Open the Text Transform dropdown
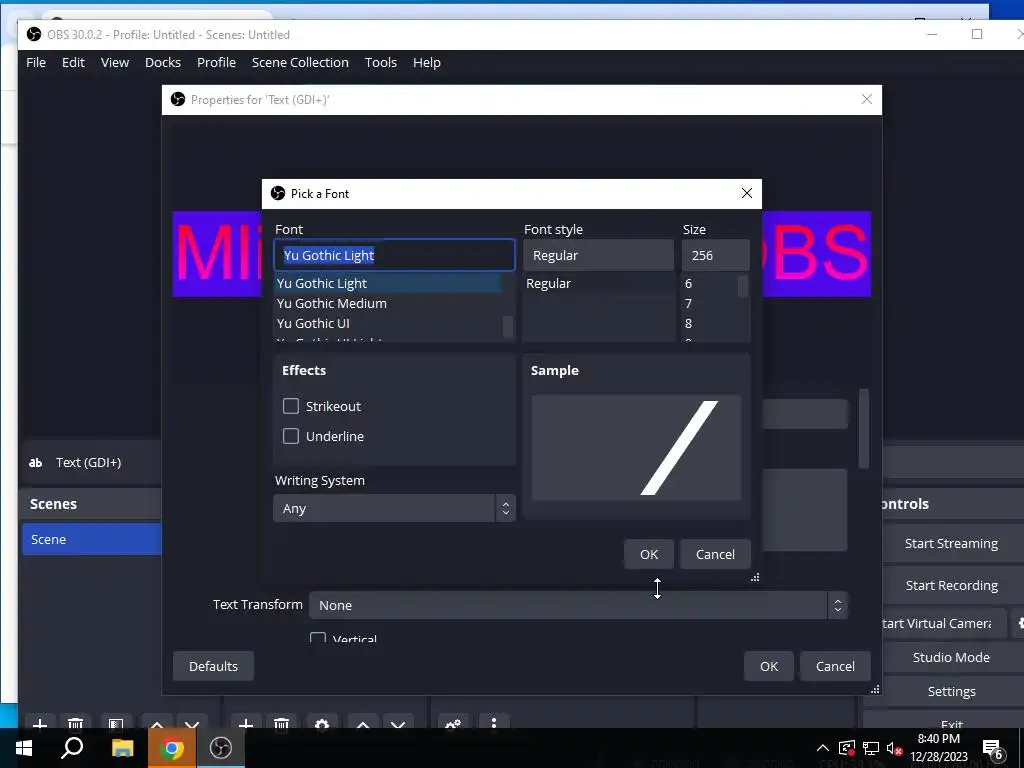 click(579, 605)
